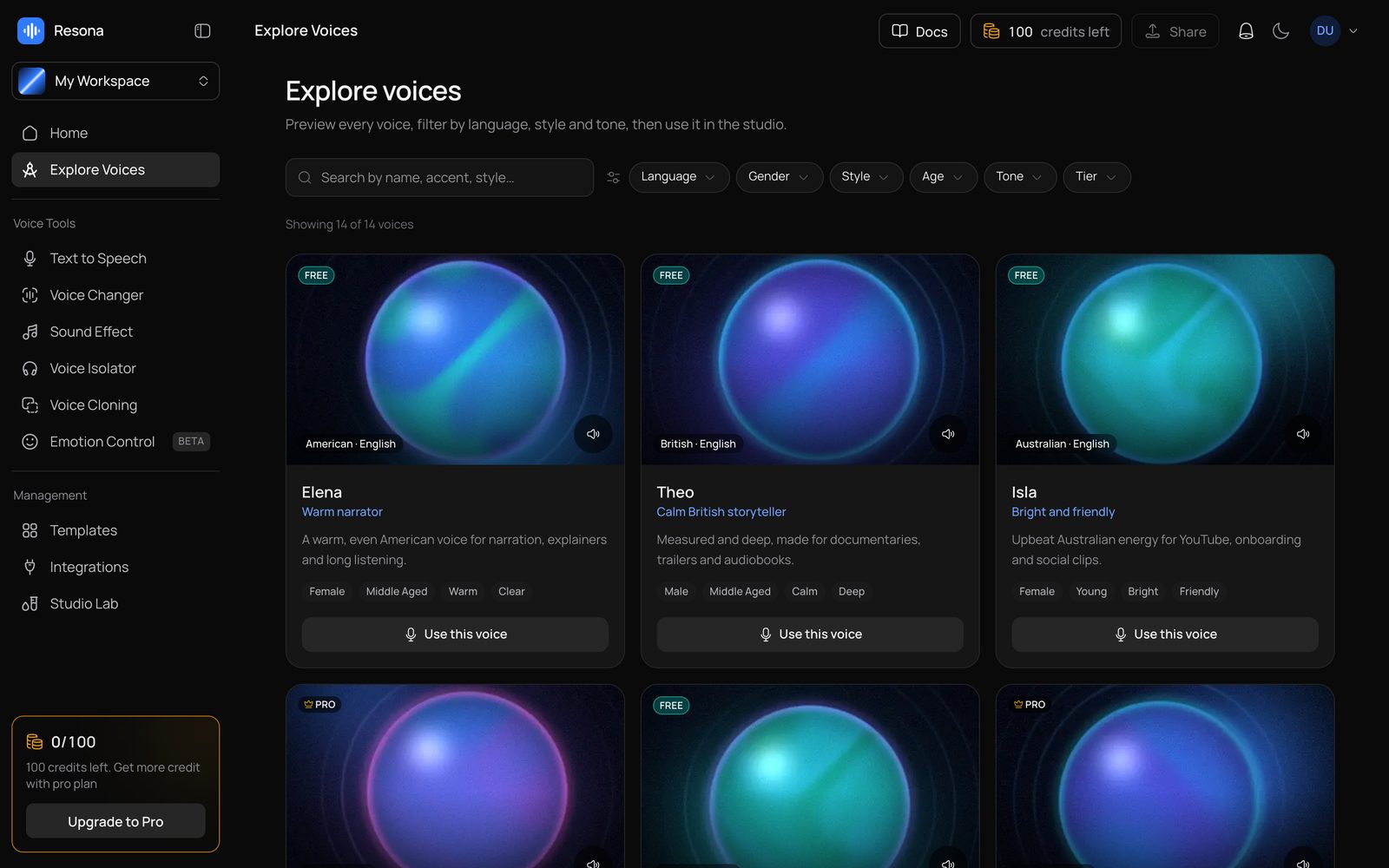Click the Emotion Control smiley icon
The image size is (1389, 868).
(30, 441)
